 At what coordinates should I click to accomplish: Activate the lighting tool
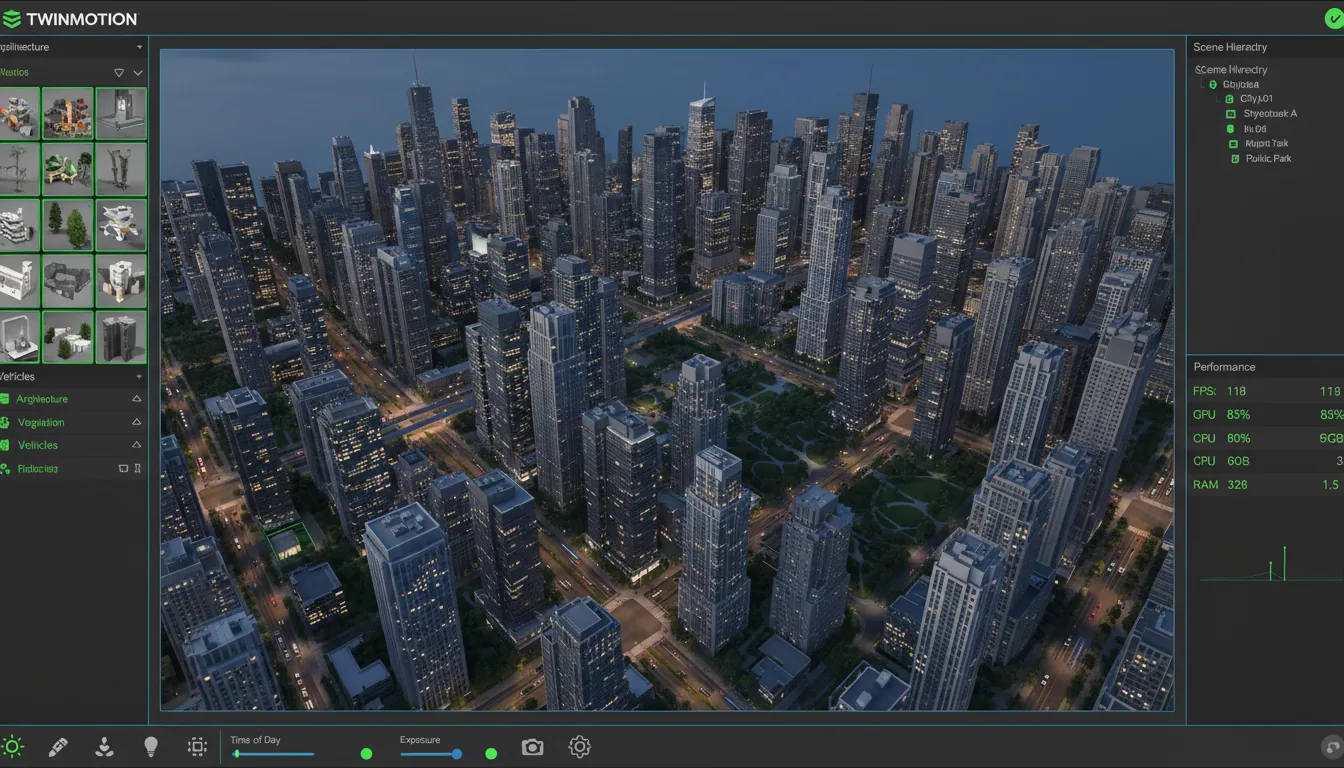point(151,746)
